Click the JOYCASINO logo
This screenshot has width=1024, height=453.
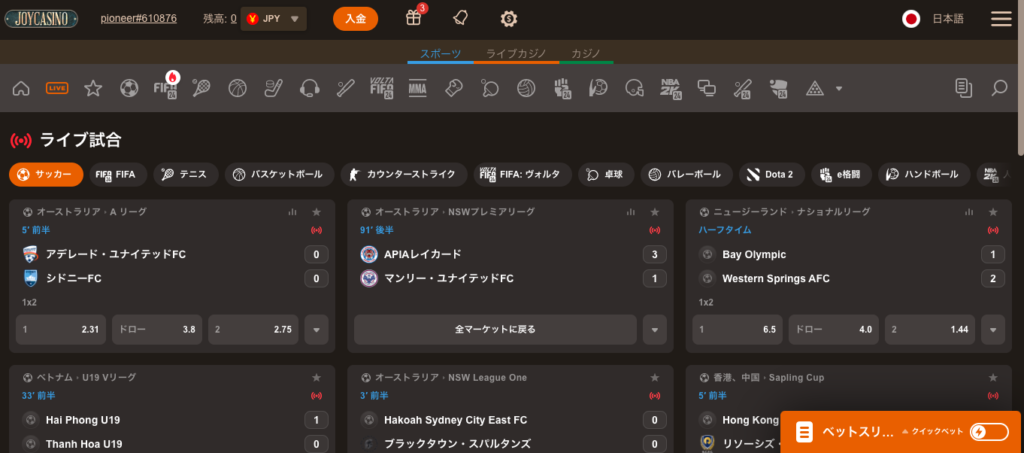[41, 19]
